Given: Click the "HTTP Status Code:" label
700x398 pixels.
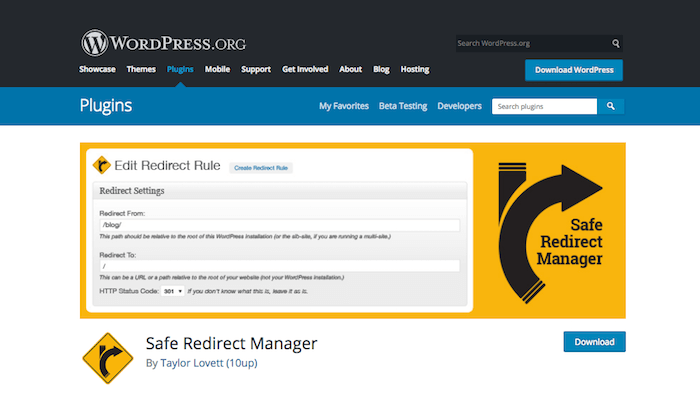Looking at the screenshot, I should (x=129, y=291).
